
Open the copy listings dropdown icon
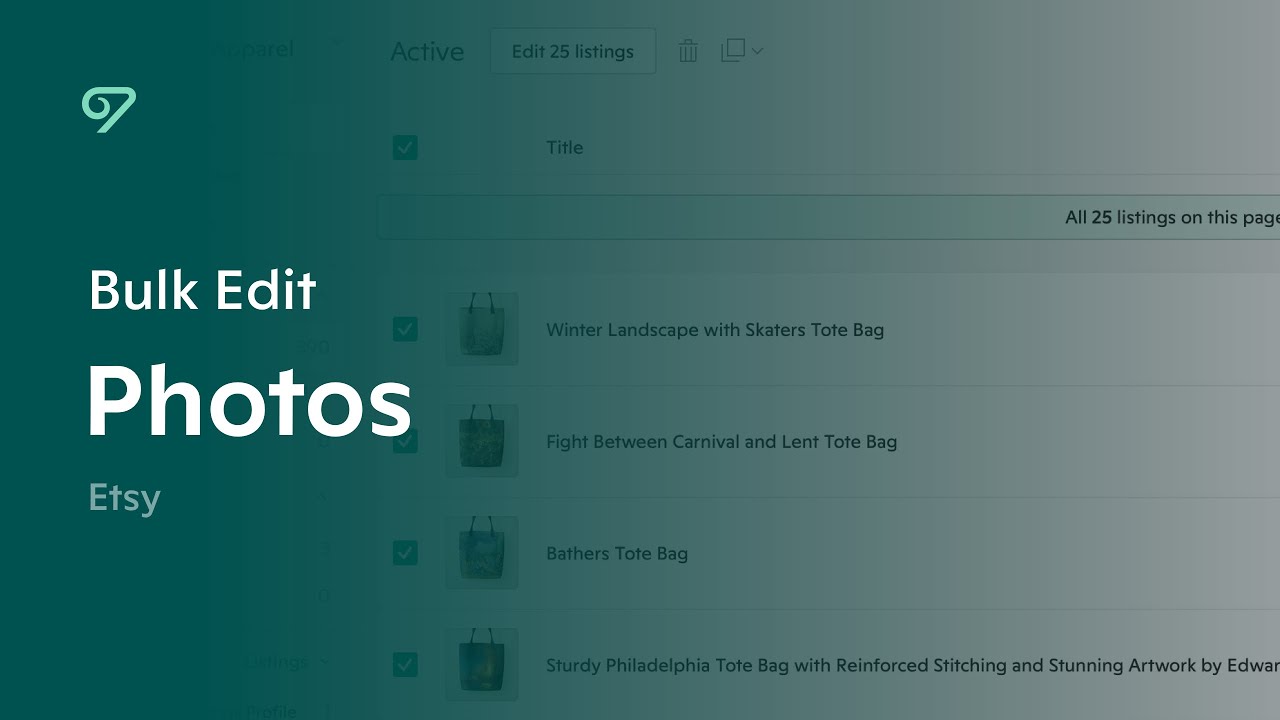[x=741, y=50]
